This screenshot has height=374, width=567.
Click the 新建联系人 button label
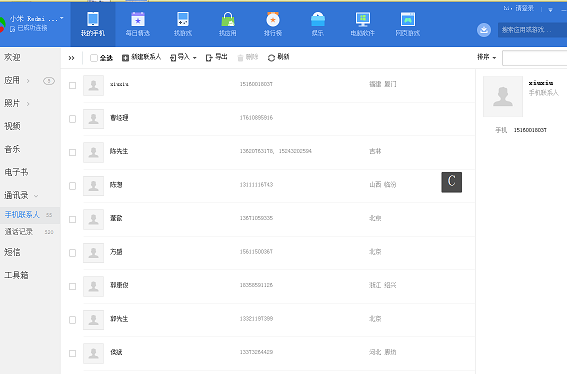[146, 57]
